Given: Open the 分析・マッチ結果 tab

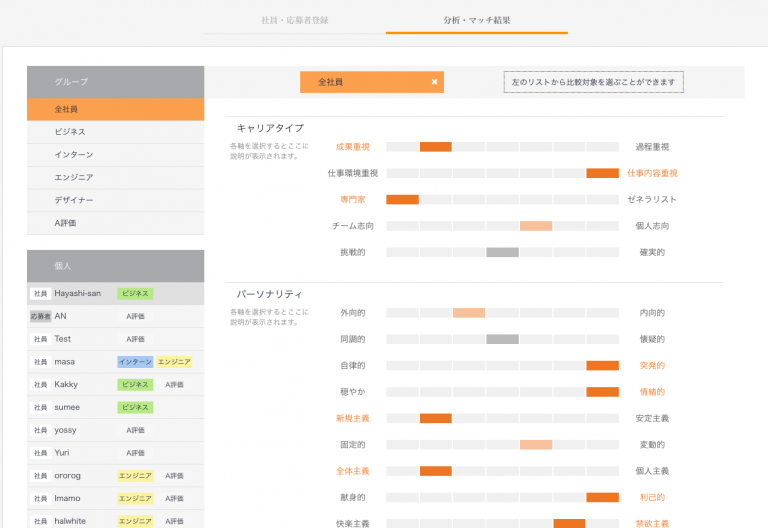Looking at the screenshot, I should [477, 21].
